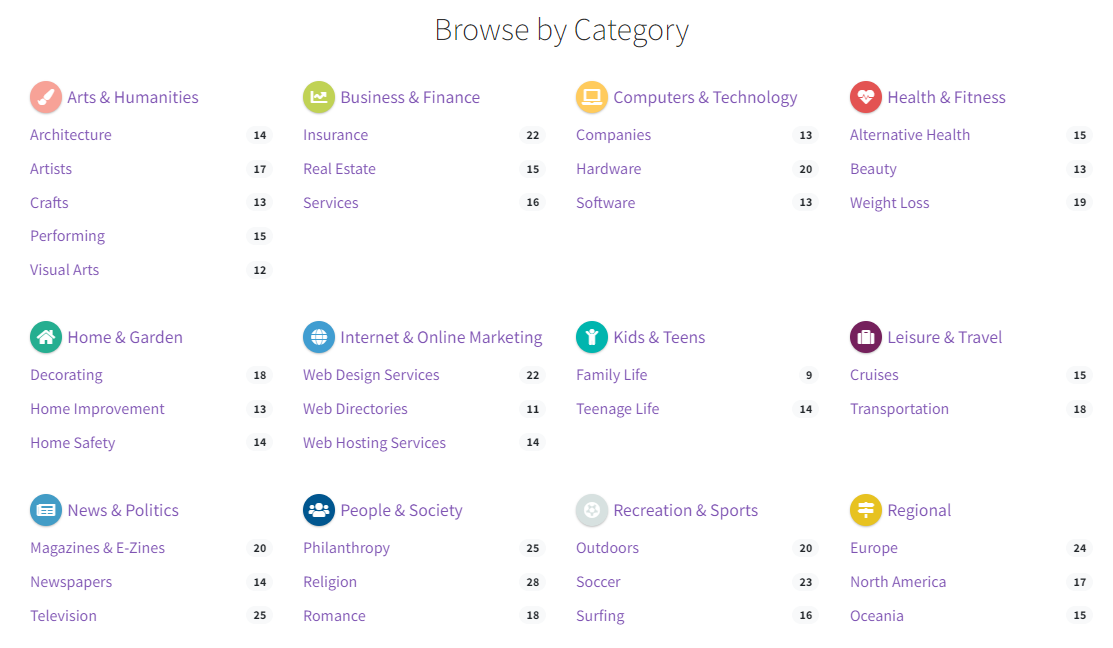The width and height of the screenshot is (1113, 648).
Task: Click the Arts & Humanities pencil icon
Action: tap(45, 97)
